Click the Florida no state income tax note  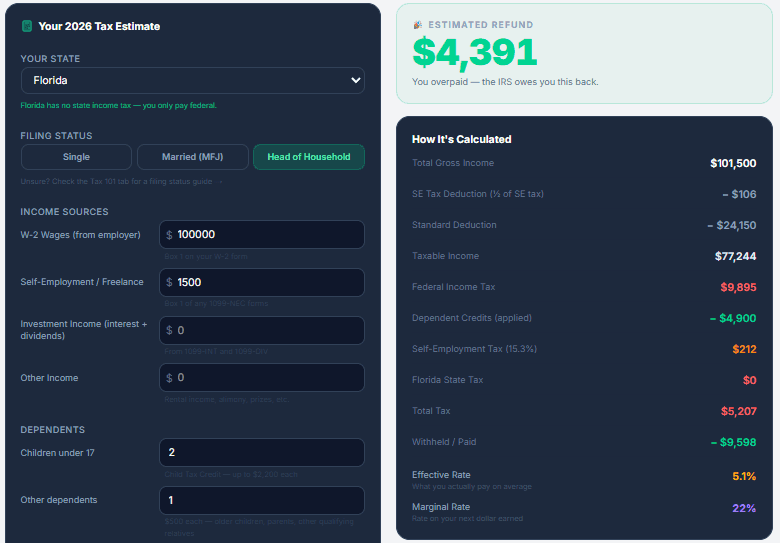(x=118, y=105)
